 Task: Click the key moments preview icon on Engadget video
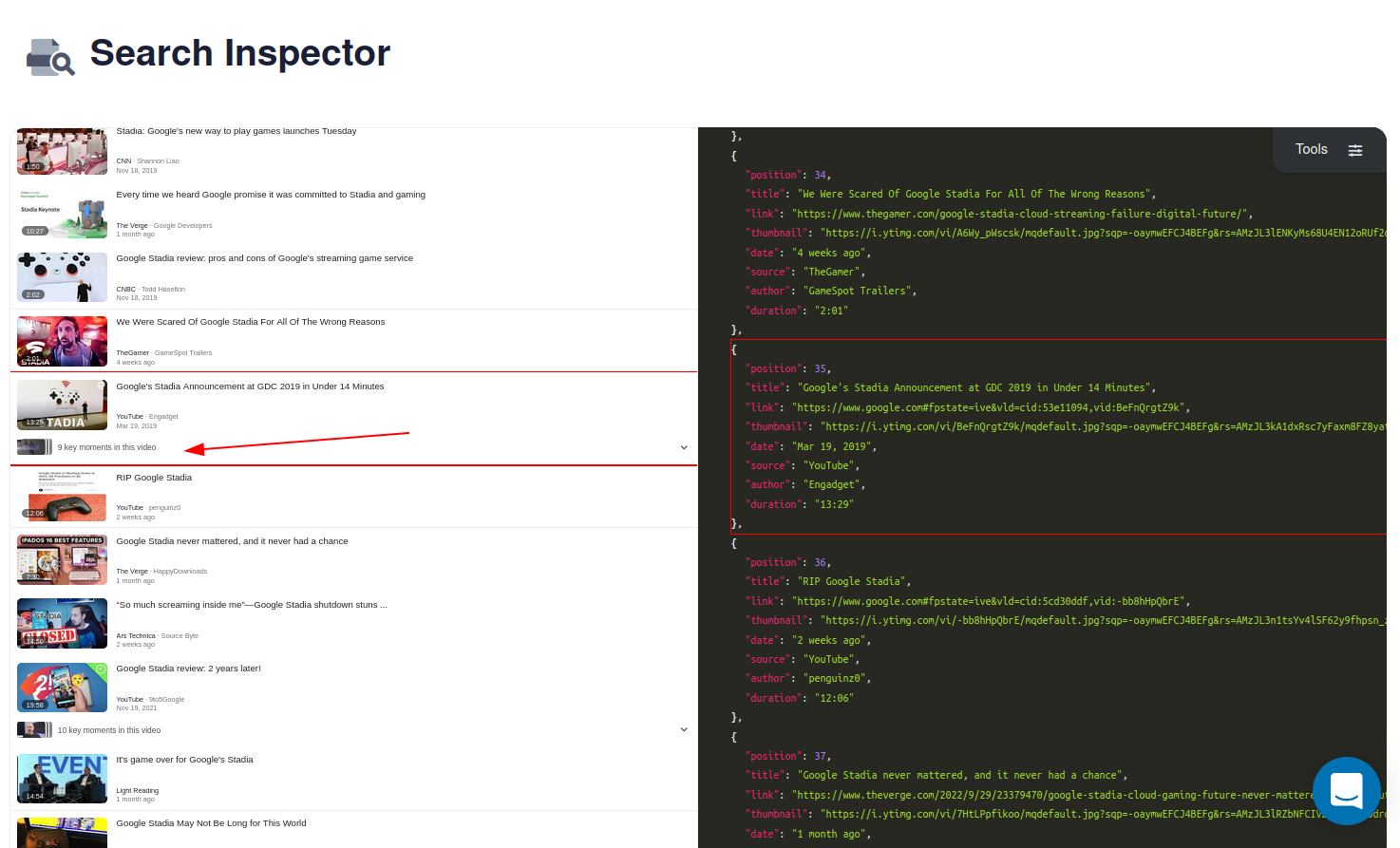click(33, 446)
